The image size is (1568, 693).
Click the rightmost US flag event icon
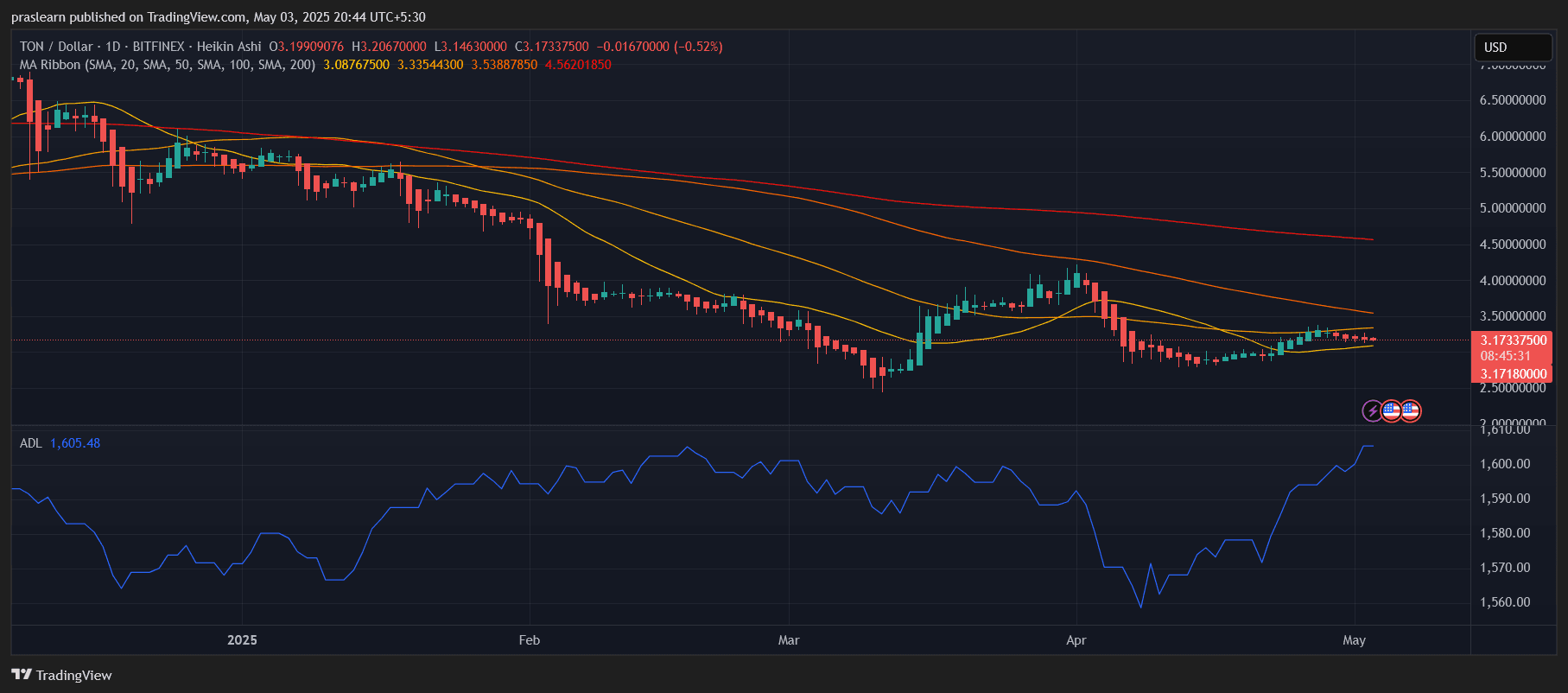pos(1410,411)
